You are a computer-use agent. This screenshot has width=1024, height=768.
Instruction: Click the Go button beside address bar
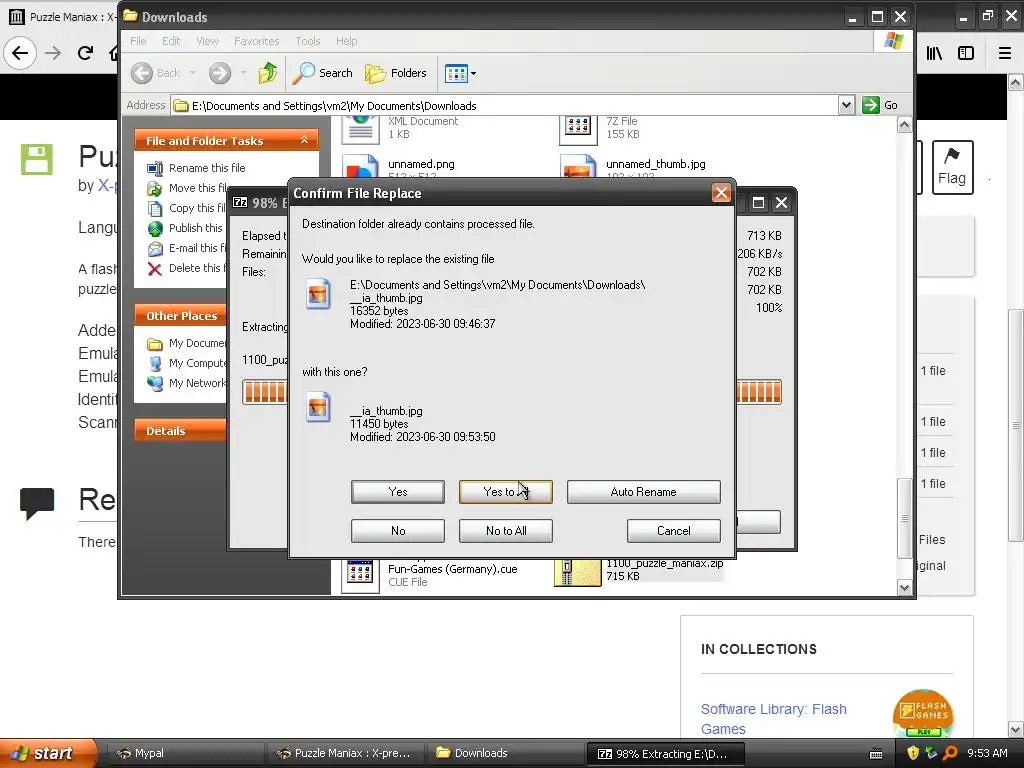pos(880,105)
